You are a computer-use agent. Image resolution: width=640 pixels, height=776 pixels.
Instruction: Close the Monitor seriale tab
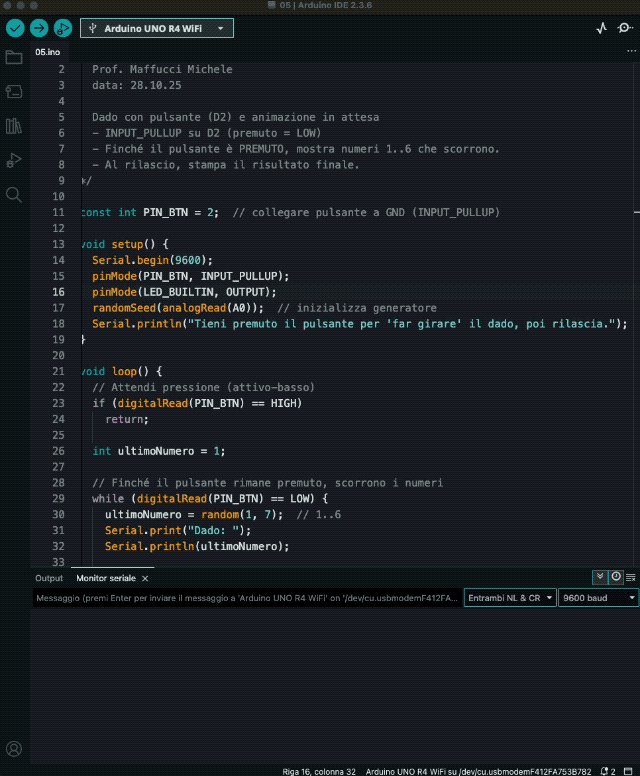point(145,578)
